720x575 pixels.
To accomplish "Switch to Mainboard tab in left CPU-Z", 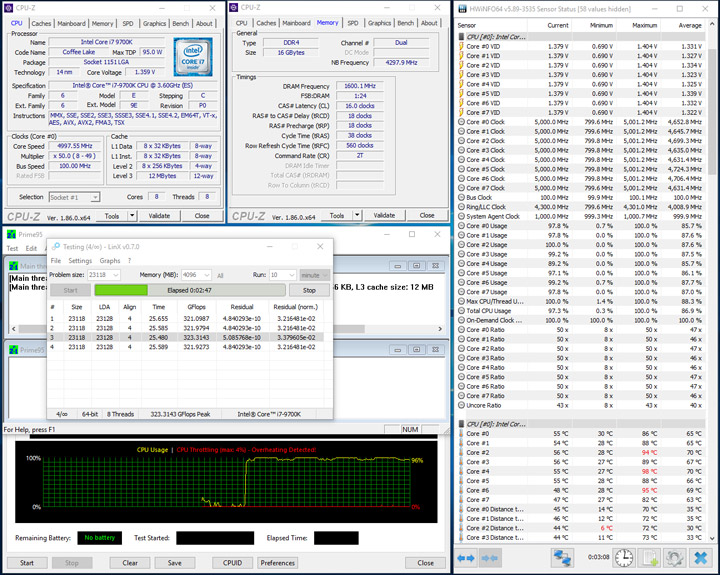I will tap(71, 23).
